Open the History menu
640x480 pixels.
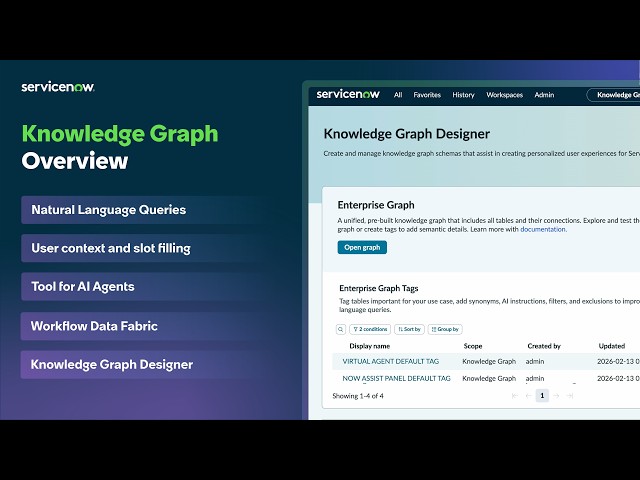(463, 95)
